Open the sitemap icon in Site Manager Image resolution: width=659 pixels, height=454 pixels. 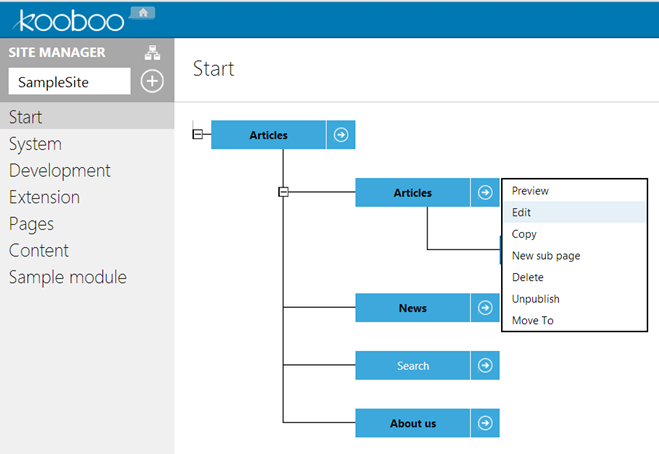[152, 53]
